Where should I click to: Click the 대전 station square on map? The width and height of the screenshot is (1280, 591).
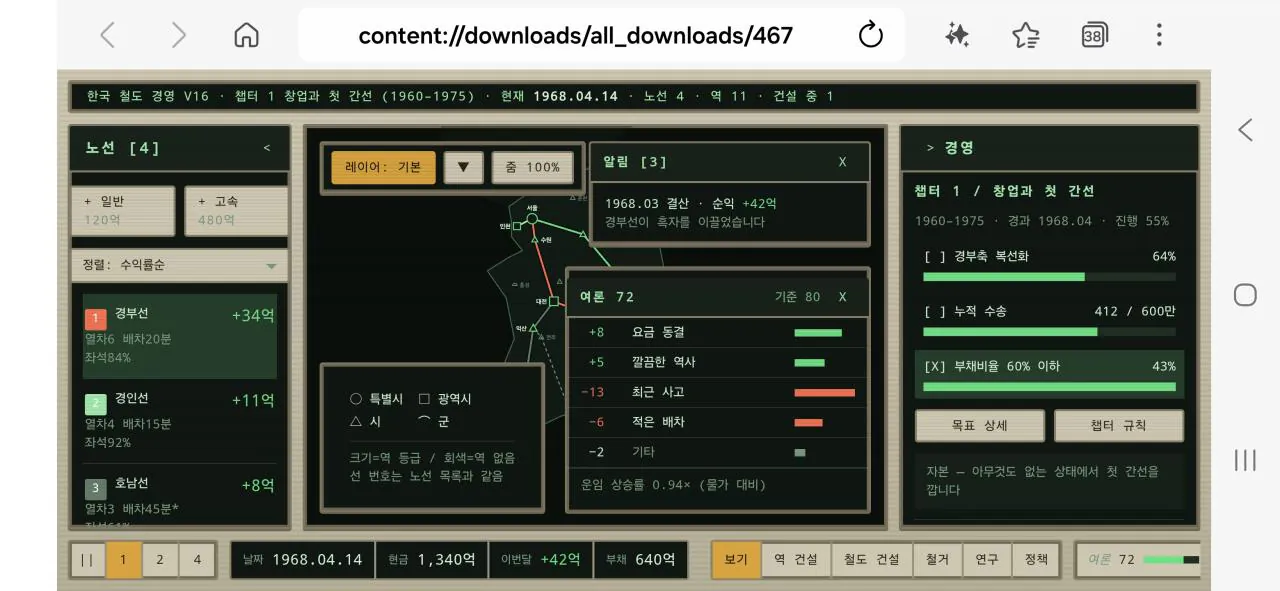tap(553, 300)
